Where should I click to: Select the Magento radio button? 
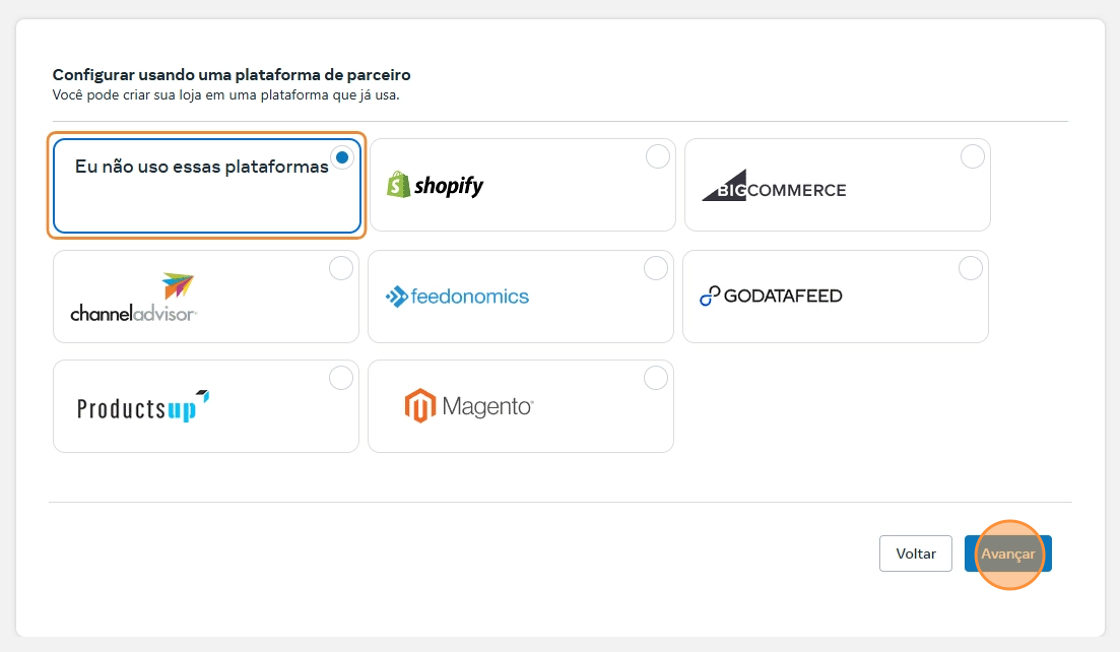[x=656, y=378]
